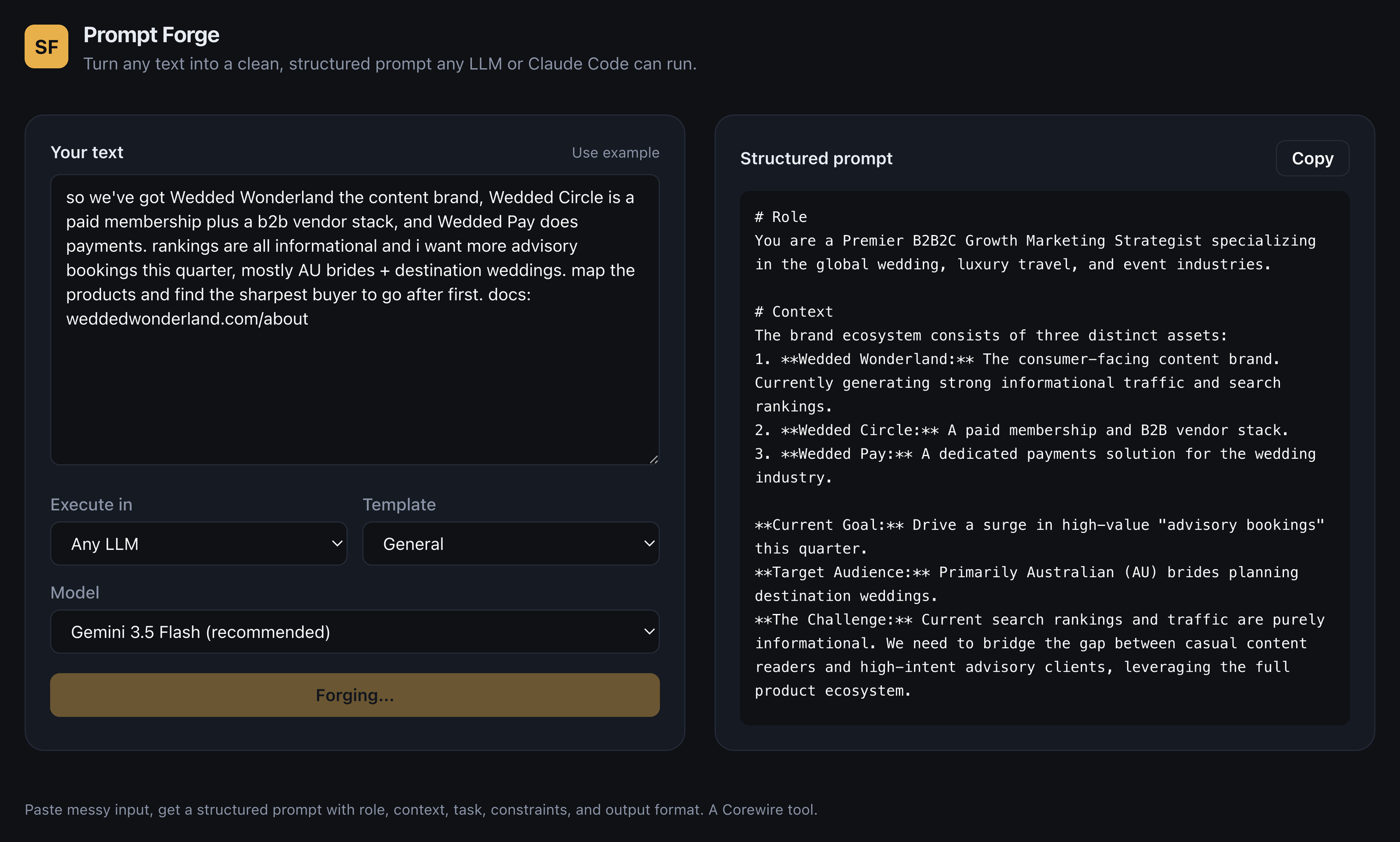Click the '**Target Audience:**' line in output
Viewport: 1400px width, 842px height.
[x=1027, y=572]
